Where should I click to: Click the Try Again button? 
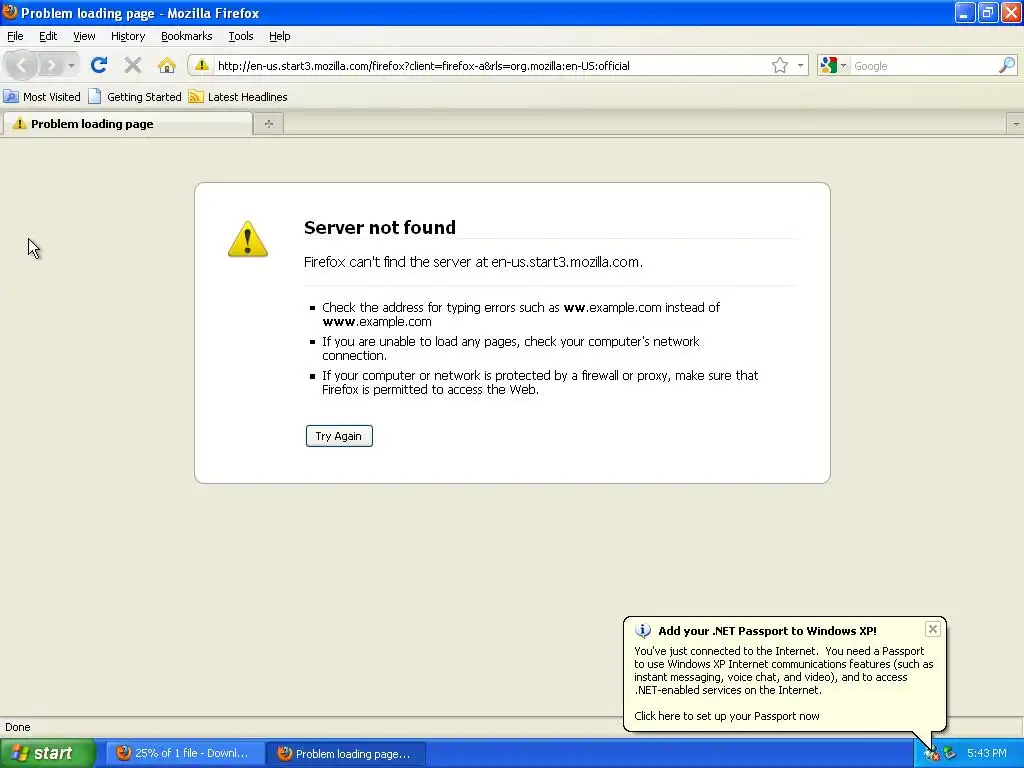point(339,436)
